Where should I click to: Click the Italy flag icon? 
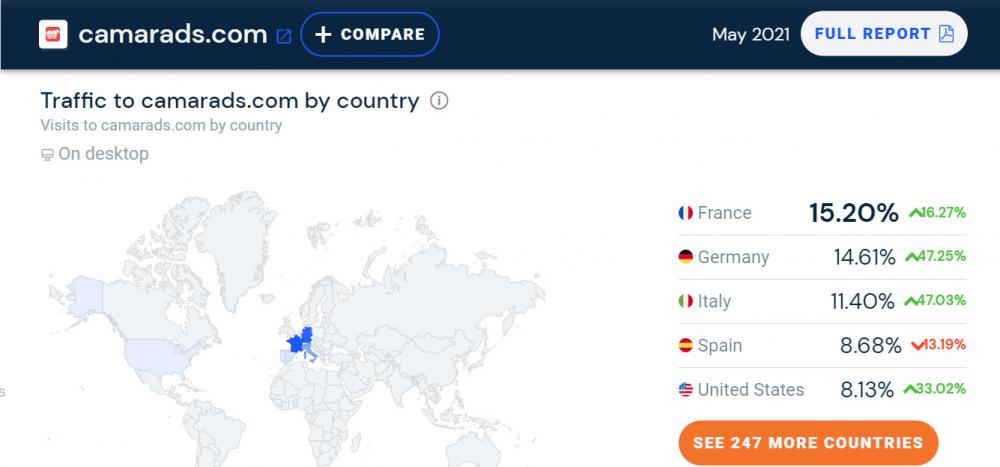pyautogui.click(x=685, y=301)
